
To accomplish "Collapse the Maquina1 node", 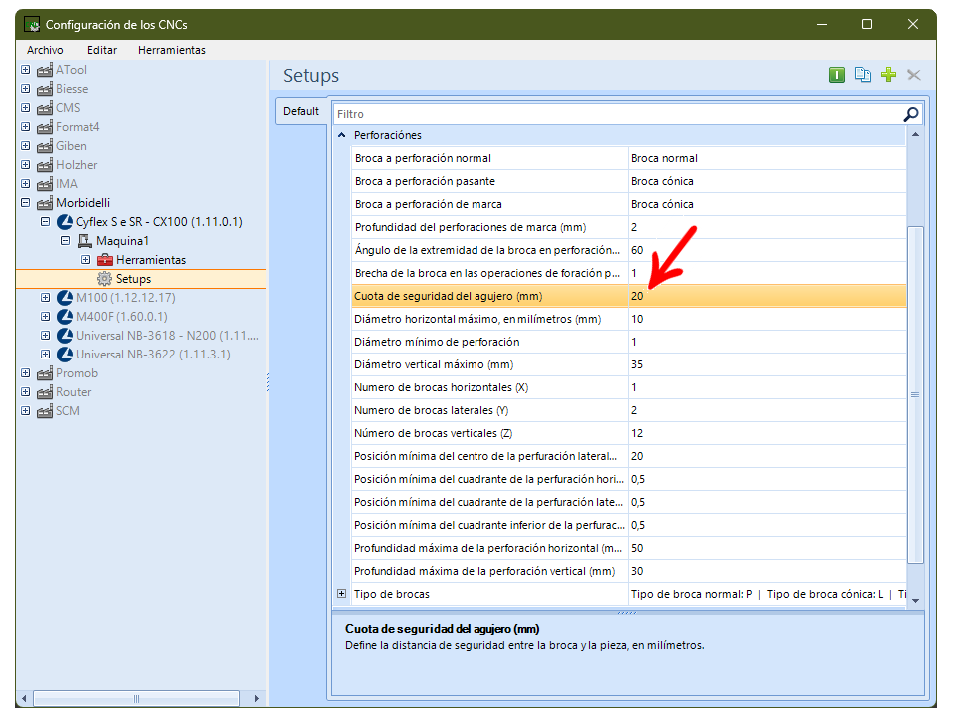I will [66, 241].
